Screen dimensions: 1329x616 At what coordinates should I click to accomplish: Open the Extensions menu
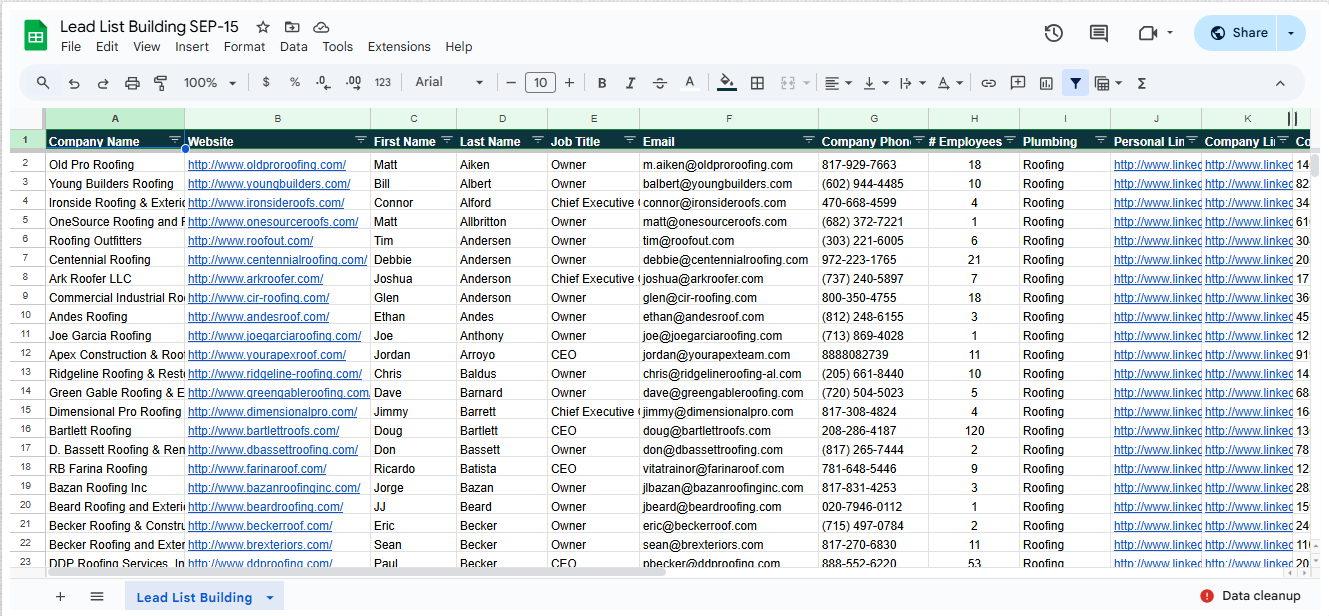(399, 47)
